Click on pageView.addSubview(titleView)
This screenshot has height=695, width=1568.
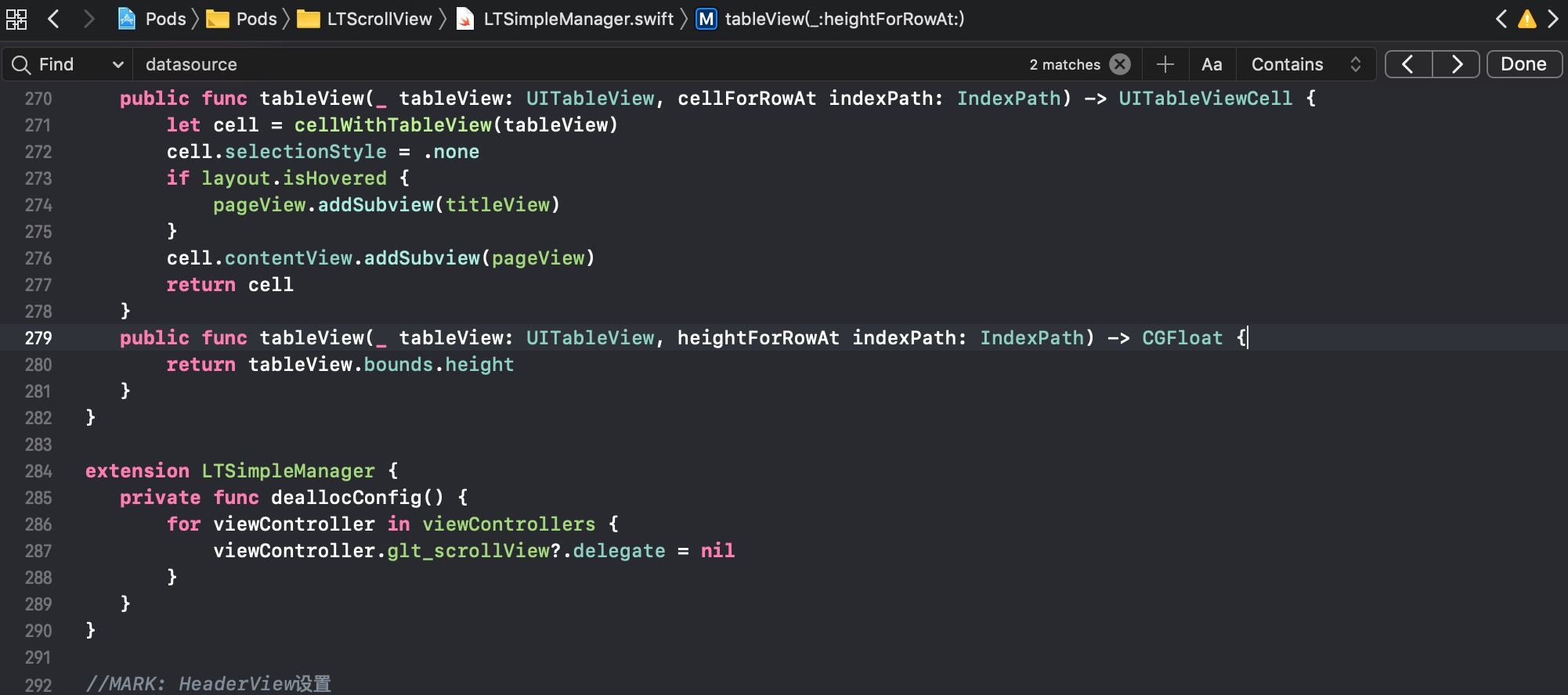coord(386,205)
